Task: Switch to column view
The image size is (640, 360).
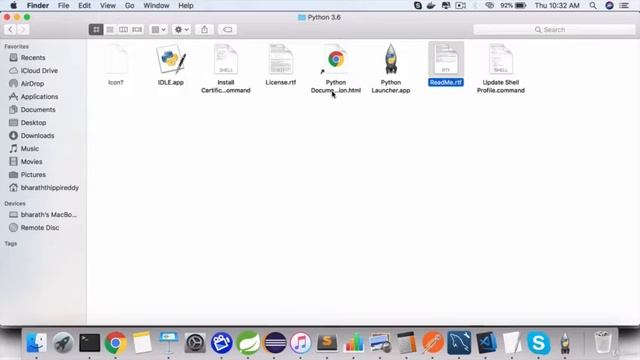Action: click(x=123, y=29)
